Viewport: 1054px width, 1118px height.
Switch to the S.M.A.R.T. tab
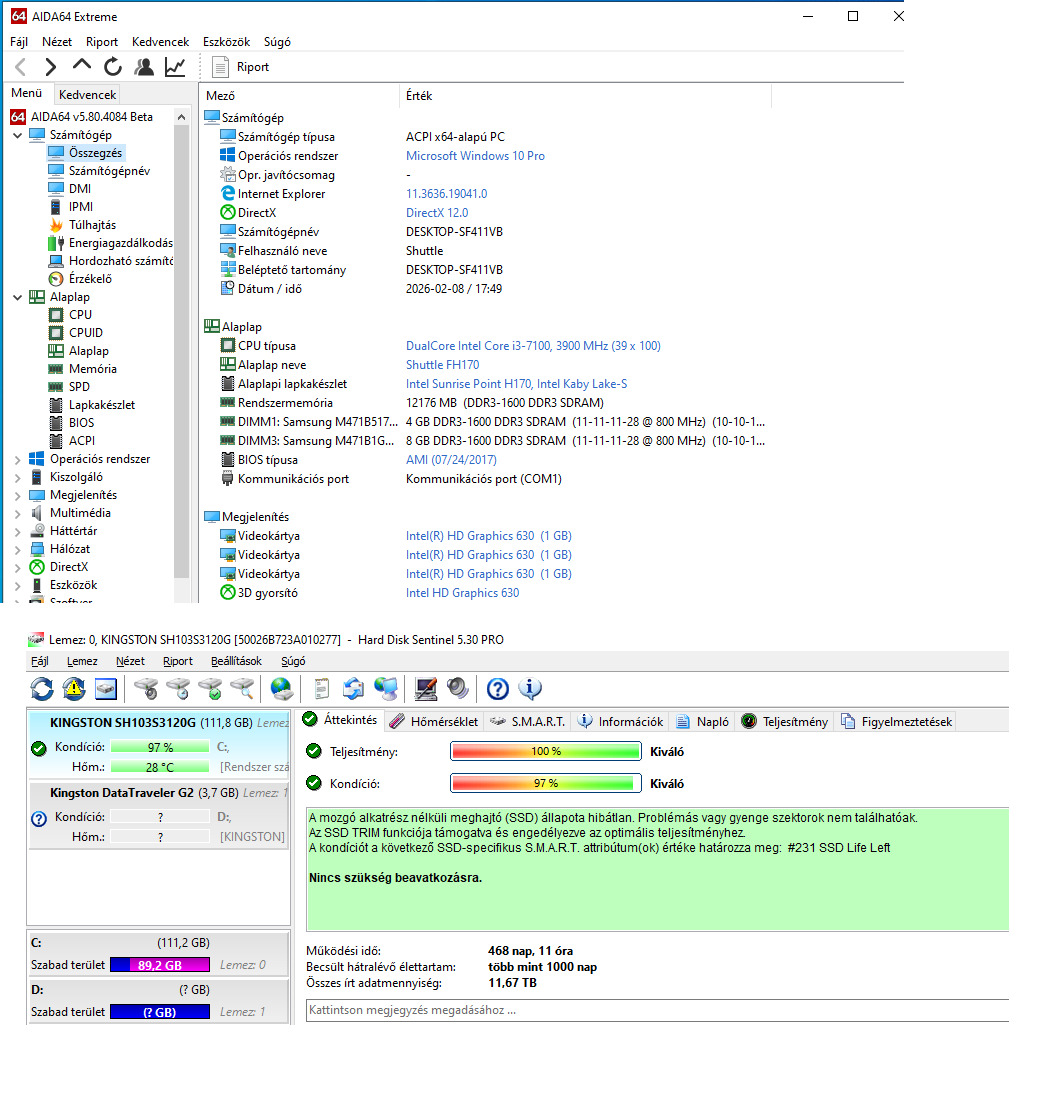pos(528,722)
